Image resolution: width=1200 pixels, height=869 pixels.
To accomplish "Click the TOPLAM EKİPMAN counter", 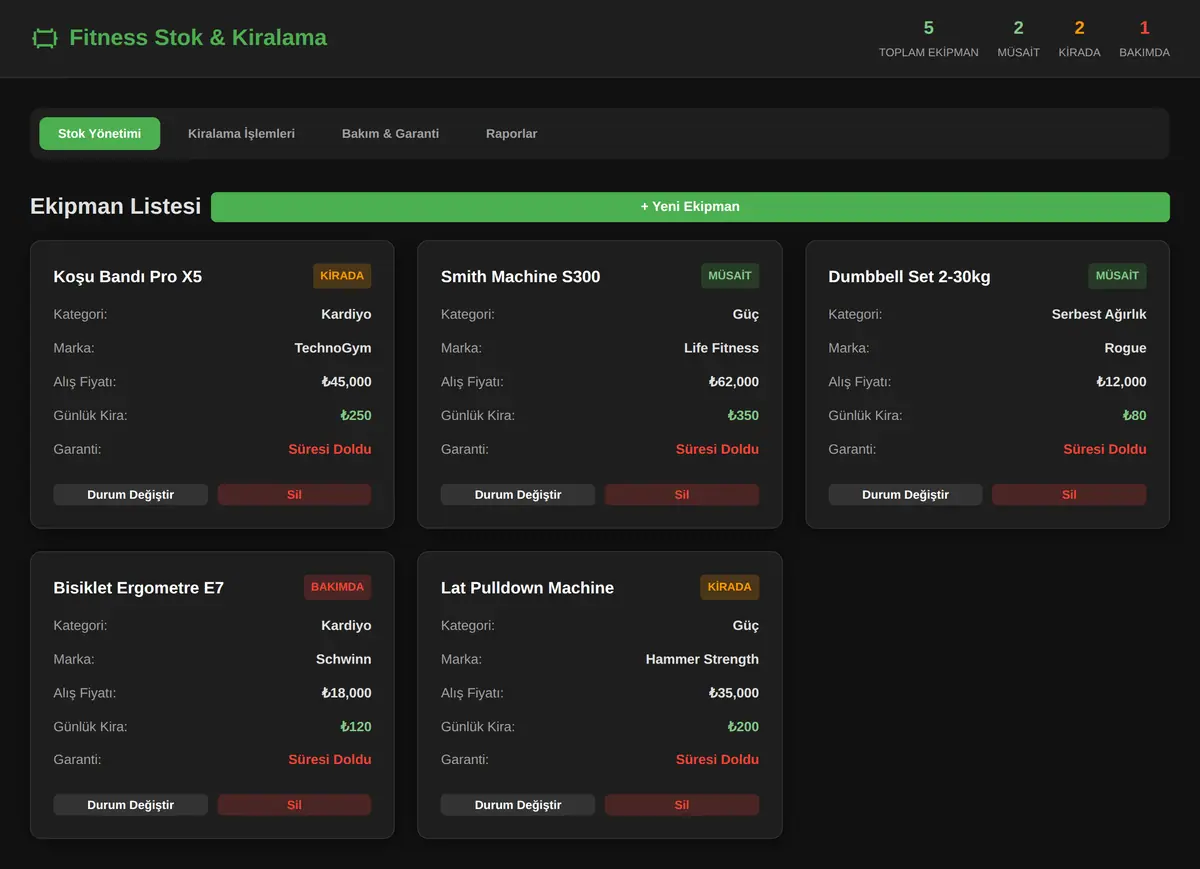I will point(929,39).
